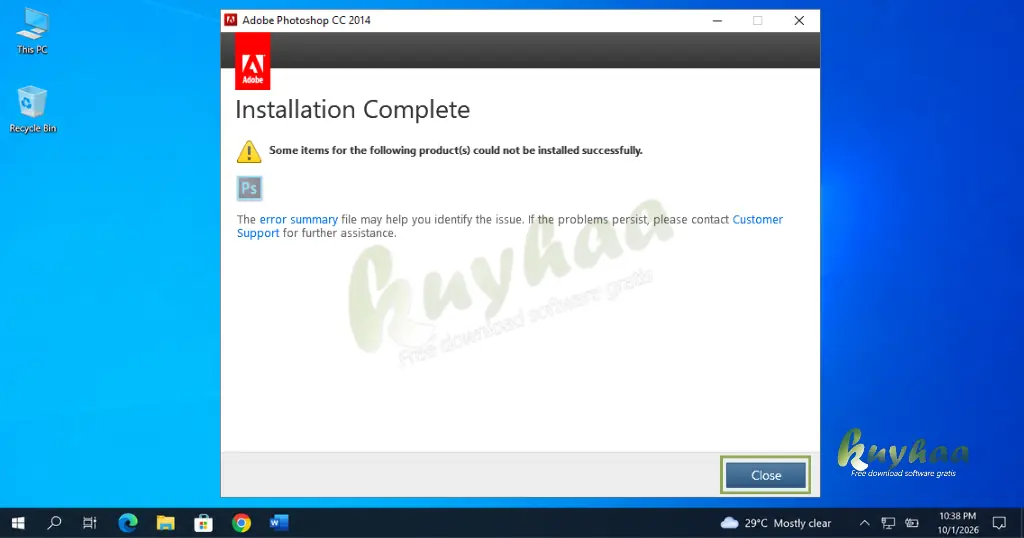The width and height of the screenshot is (1024, 538).
Task: Open Microsoft Word from the taskbar
Action: pyautogui.click(x=279, y=523)
